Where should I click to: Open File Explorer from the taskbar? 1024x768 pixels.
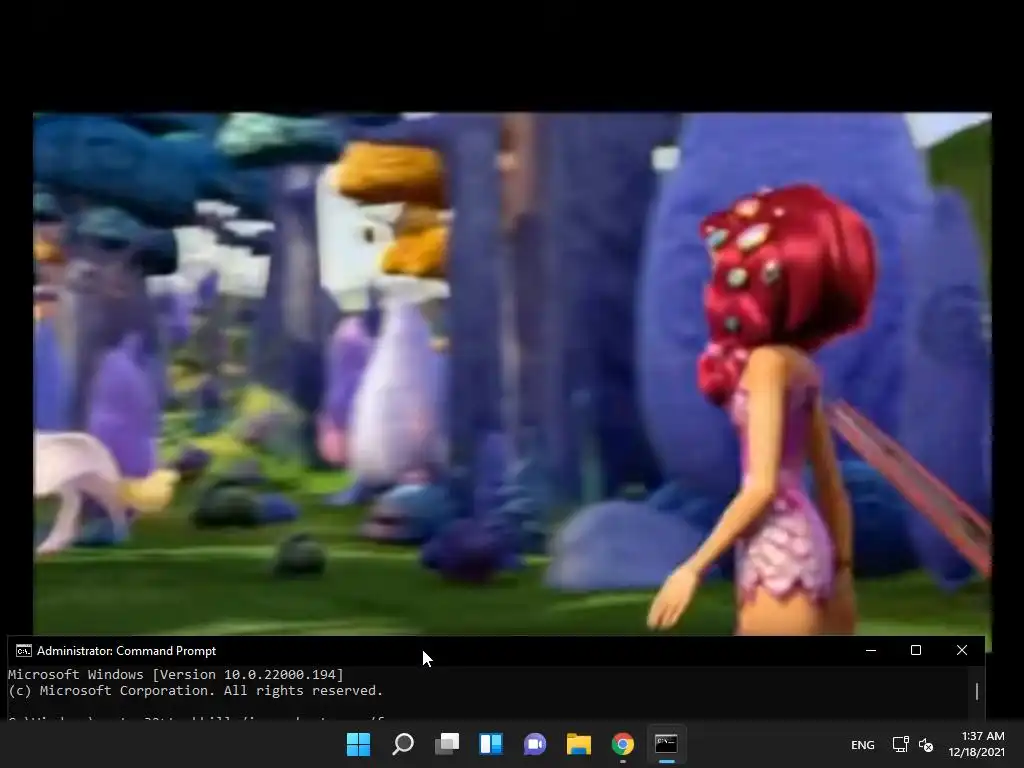pyautogui.click(x=579, y=744)
